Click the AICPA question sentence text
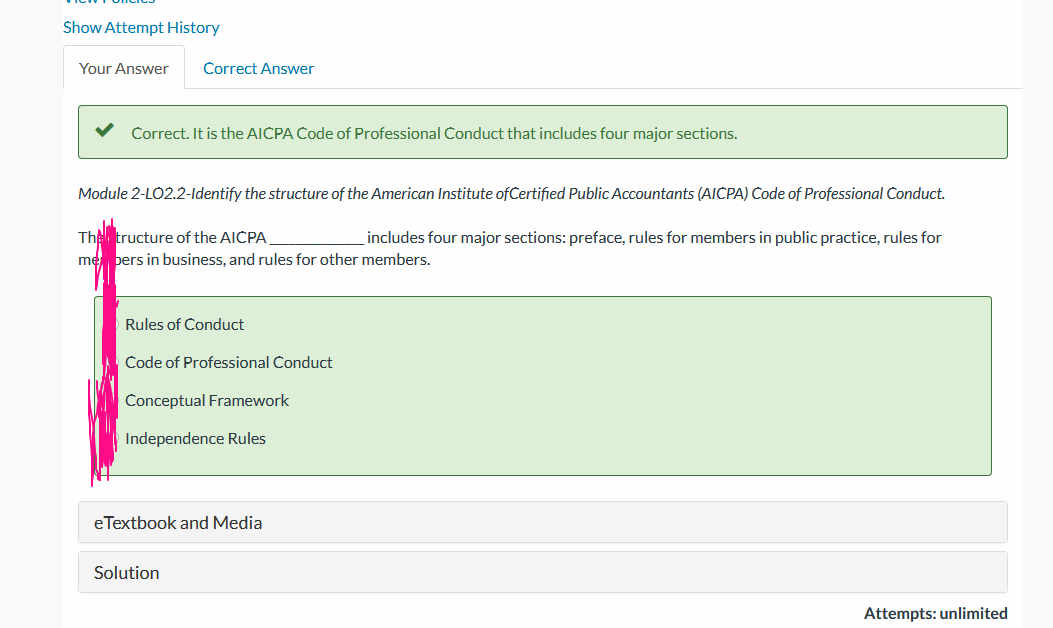Image resolution: width=1053 pixels, height=628 pixels. (510, 249)
